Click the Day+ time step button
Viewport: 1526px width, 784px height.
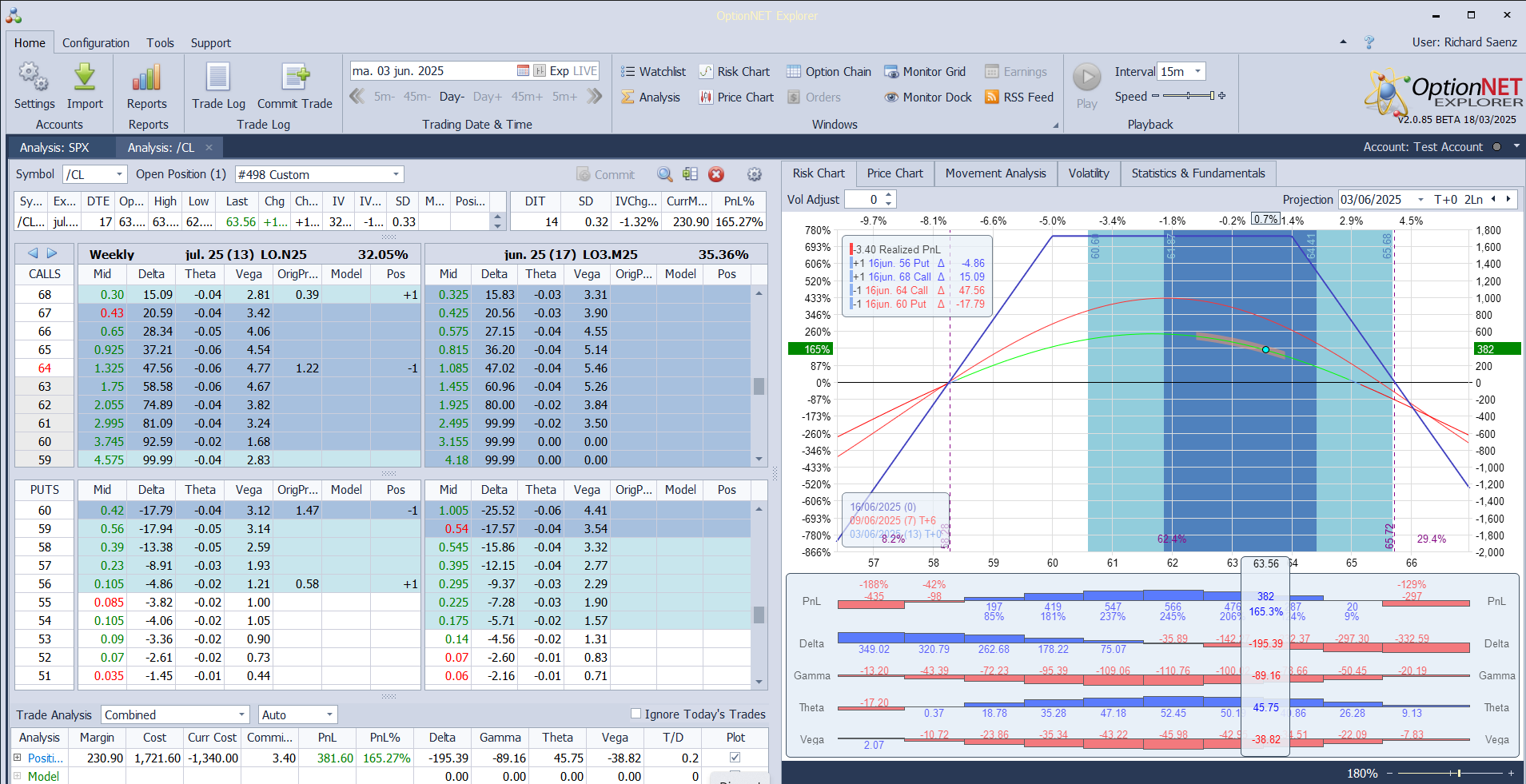[488, 97]
